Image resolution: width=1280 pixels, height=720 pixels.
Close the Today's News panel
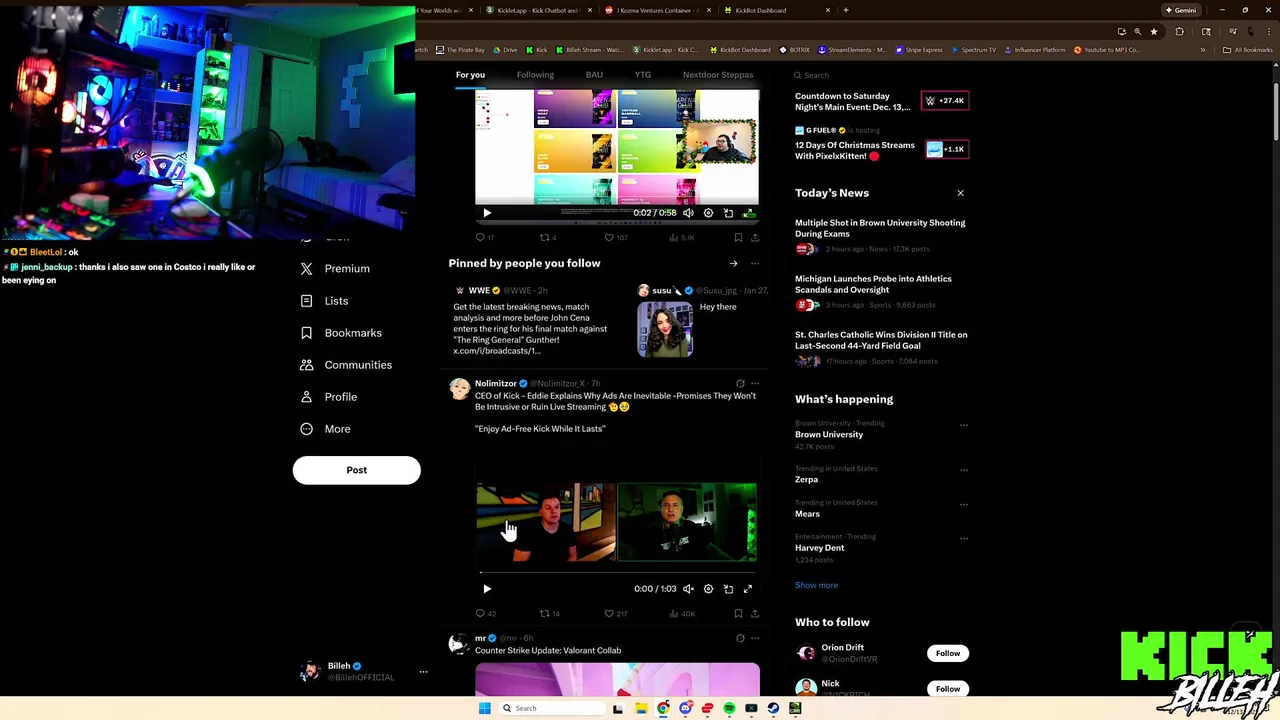point(960,193)
